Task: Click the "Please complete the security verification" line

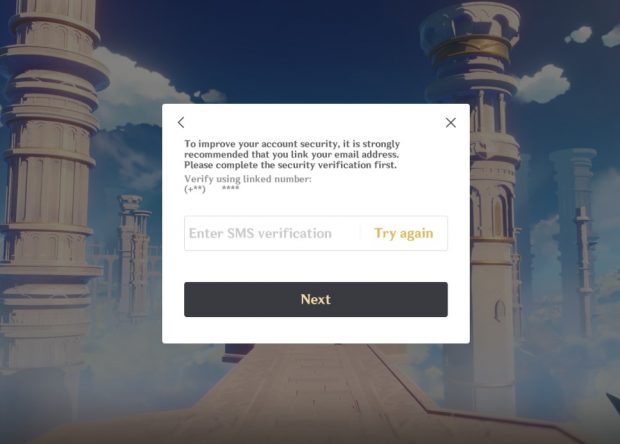Action: (x=290, y=165)
